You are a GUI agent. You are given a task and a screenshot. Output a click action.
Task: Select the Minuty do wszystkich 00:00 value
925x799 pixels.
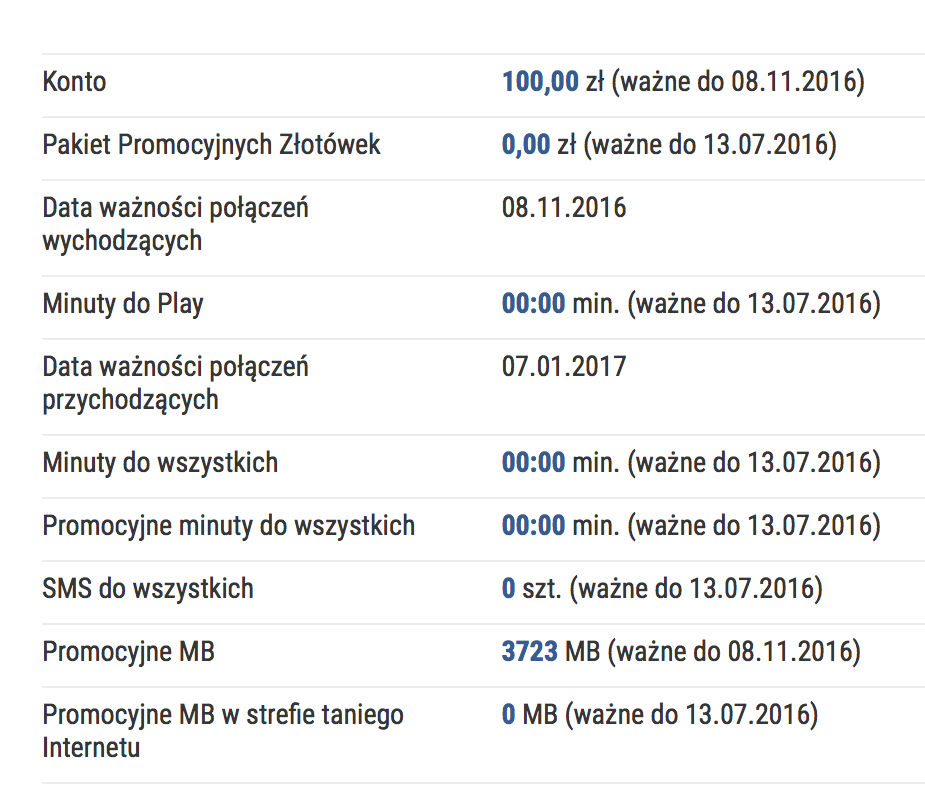[534, 463]
